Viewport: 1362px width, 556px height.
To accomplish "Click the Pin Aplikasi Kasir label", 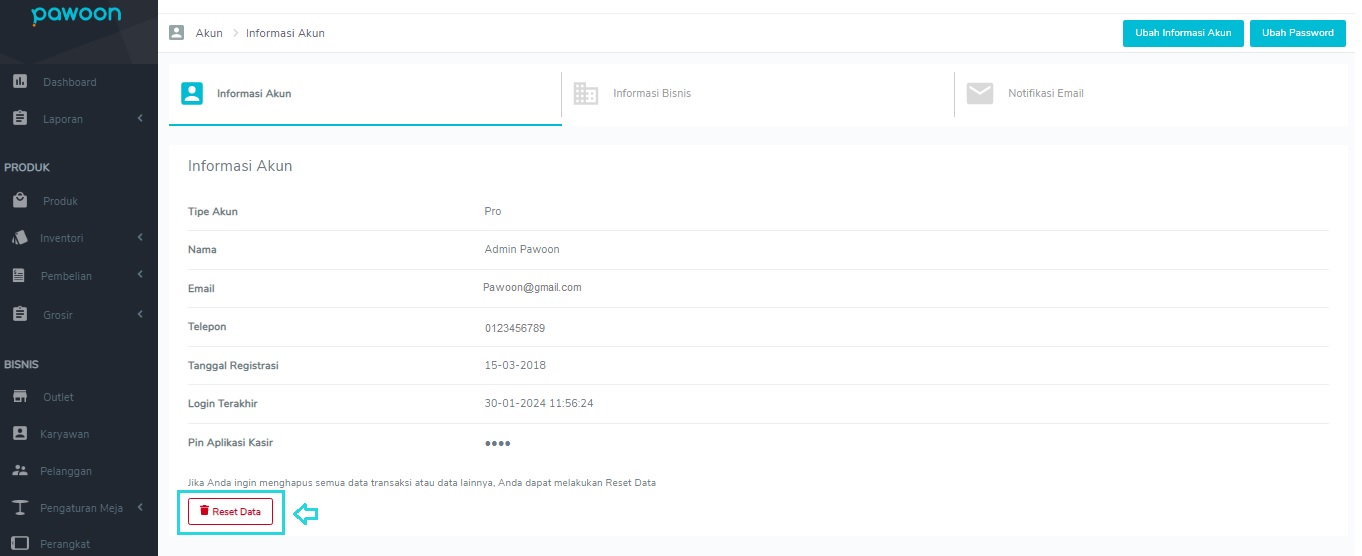I will (231, 442).
